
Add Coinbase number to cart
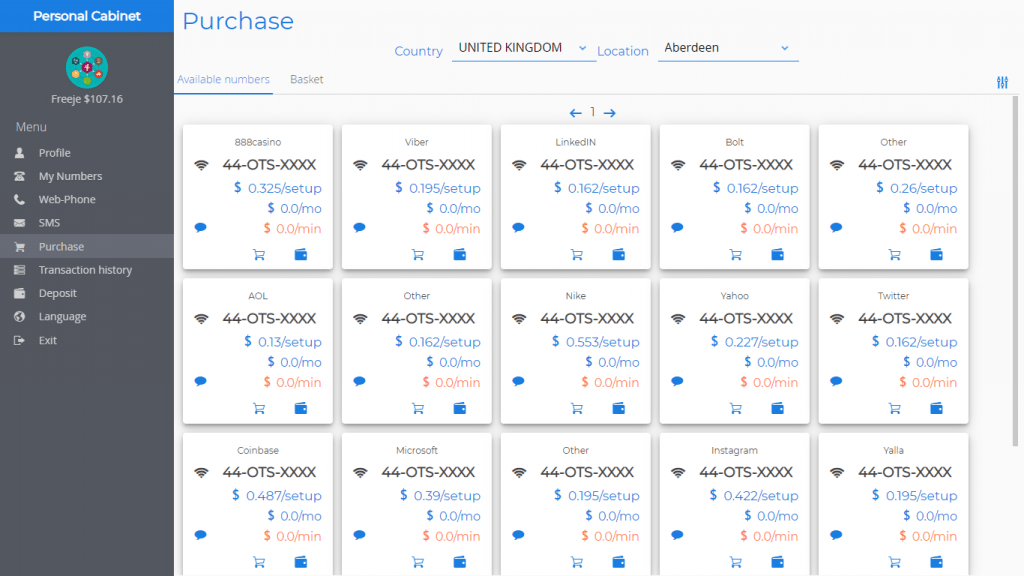coord(259,563)
